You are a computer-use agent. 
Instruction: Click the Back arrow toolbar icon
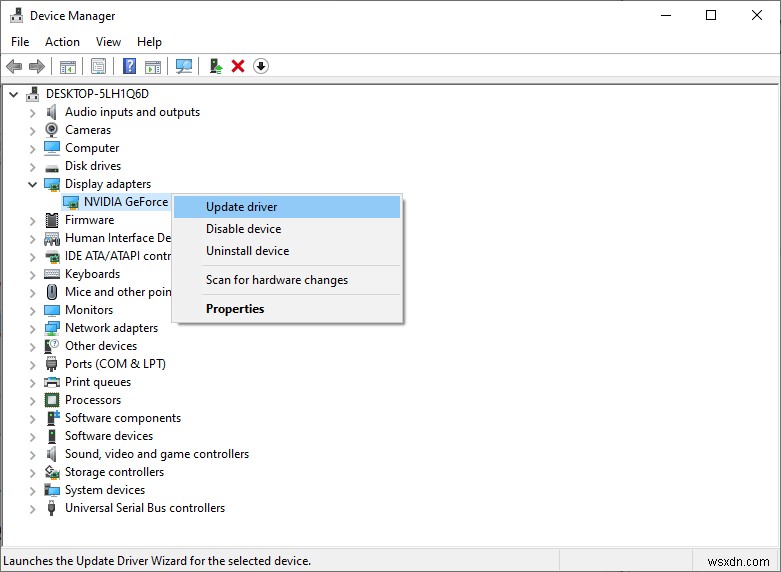pyautogui.click(x=14, y=66)
